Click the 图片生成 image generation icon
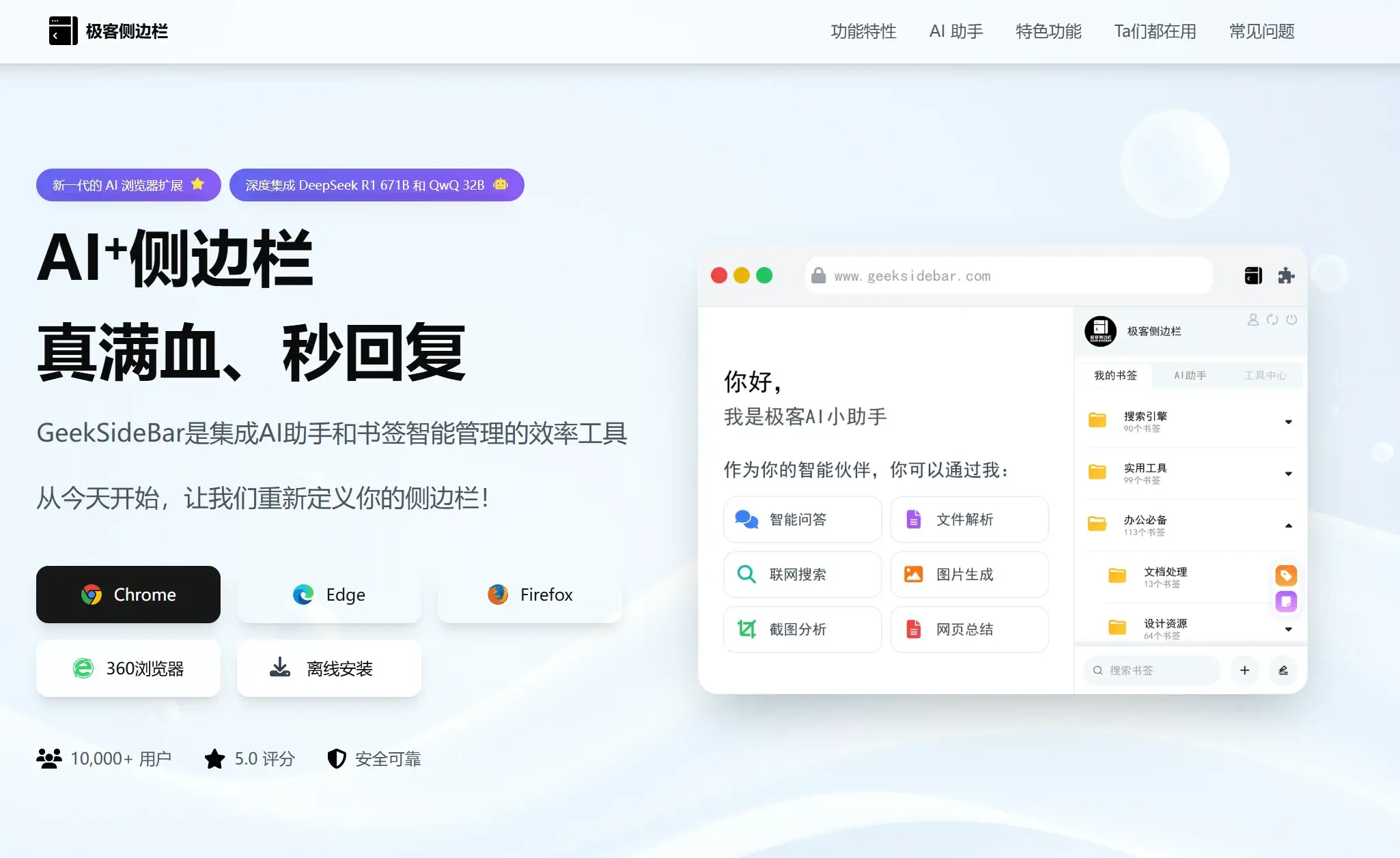The width and height of the screenshot is (1400, 858). coord(916,575)
